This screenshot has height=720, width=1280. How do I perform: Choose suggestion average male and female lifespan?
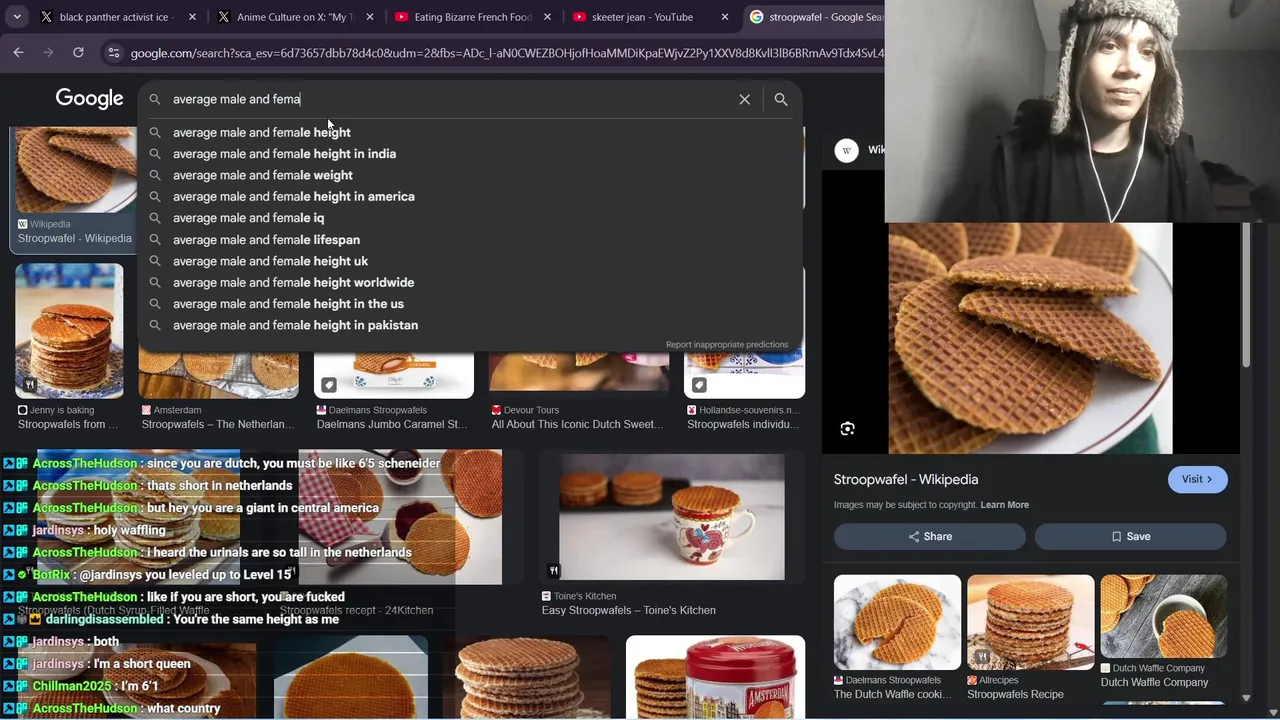470,240
